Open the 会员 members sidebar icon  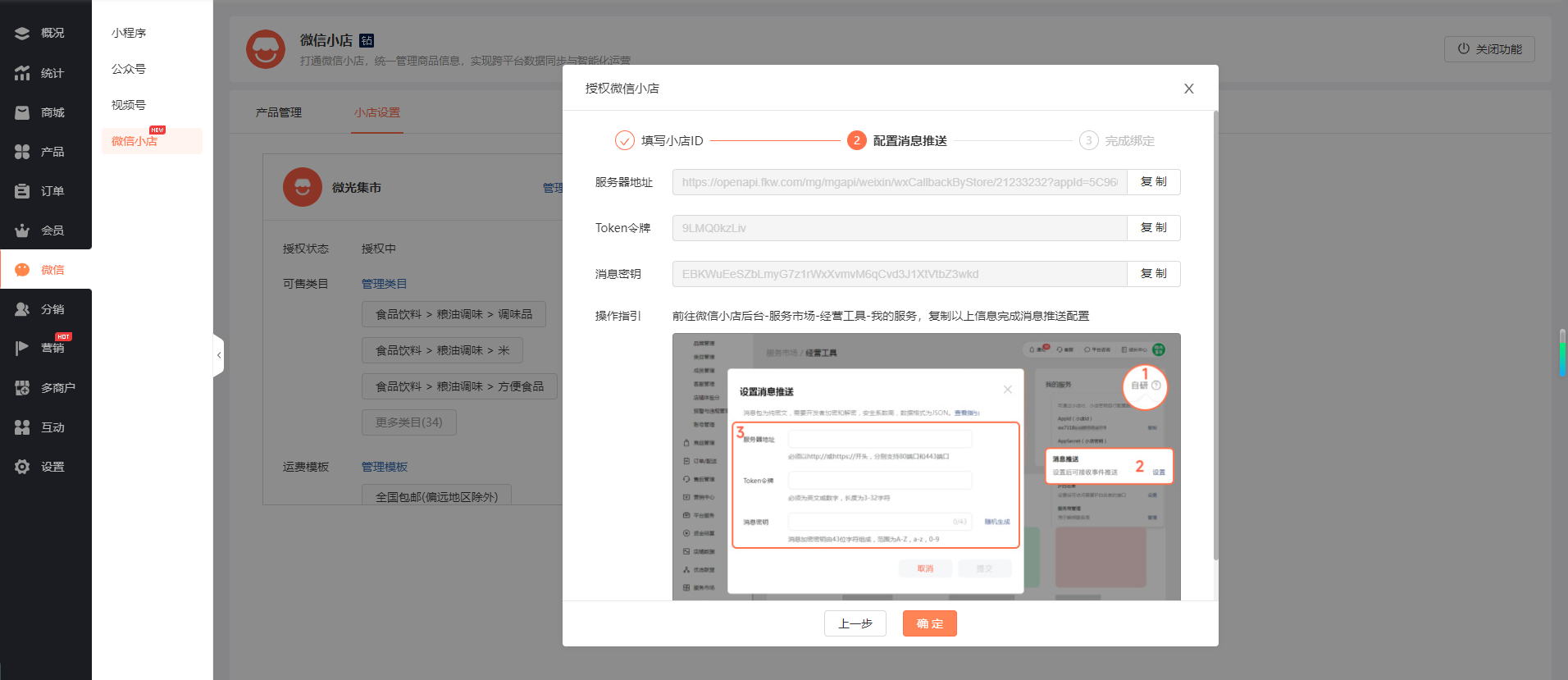(22, 230)
